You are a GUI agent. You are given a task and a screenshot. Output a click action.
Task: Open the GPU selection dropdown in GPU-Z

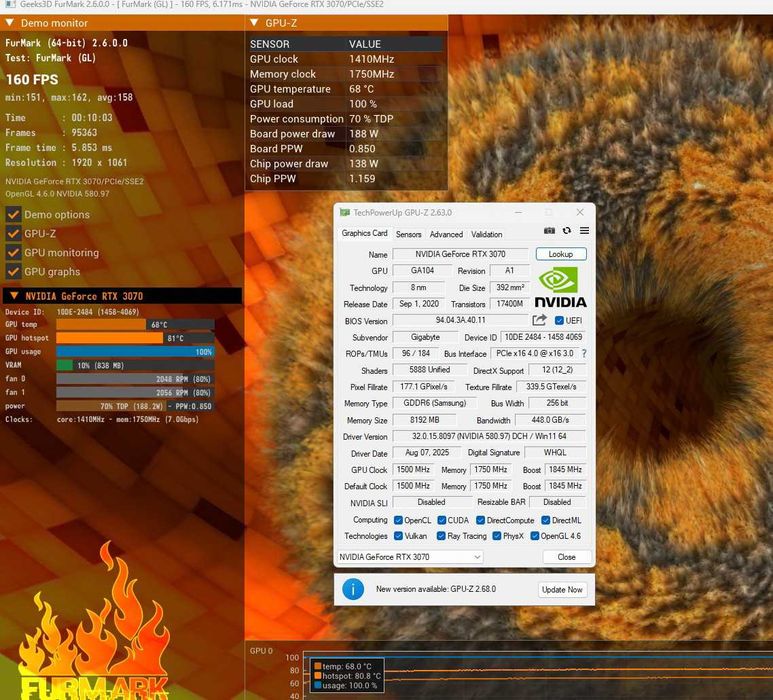[x=410, y=557]
